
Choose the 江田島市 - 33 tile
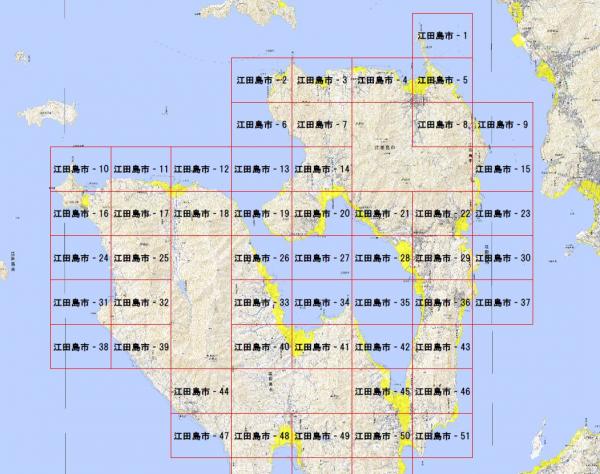(x=261, y=302)
